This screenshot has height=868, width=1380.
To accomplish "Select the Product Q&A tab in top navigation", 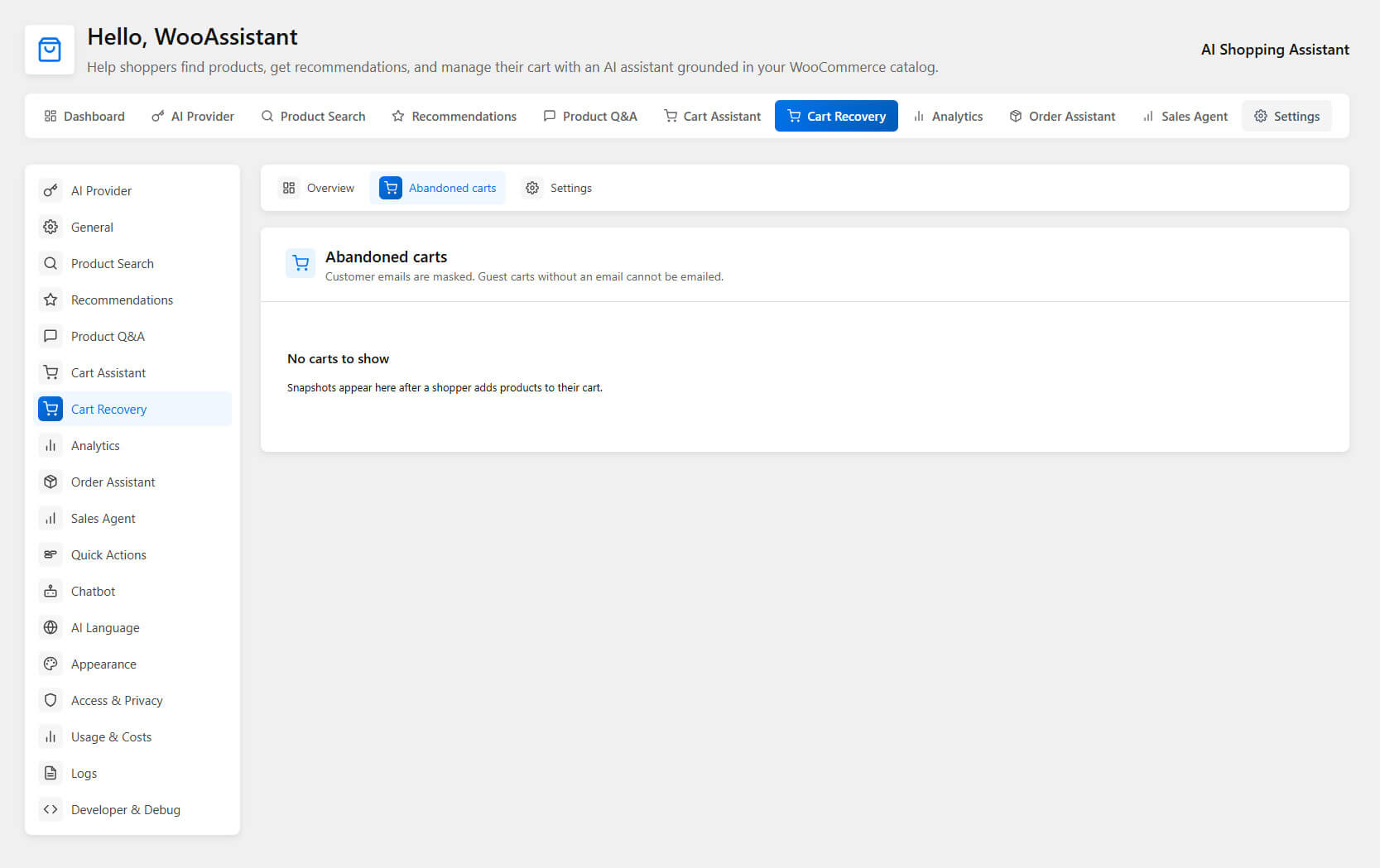I will coord(590,116).
